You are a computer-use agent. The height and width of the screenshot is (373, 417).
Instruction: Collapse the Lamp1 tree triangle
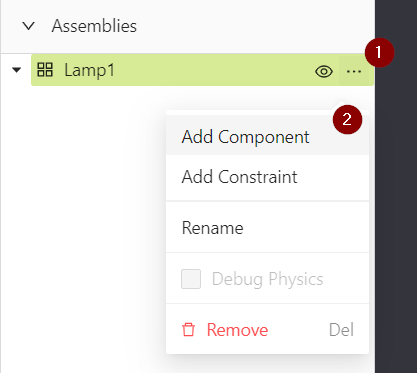16,70
